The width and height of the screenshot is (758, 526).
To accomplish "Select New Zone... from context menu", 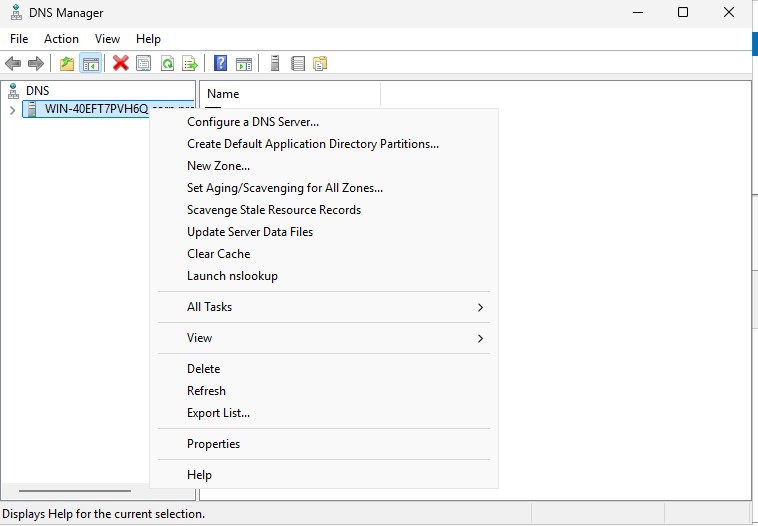I will [x=218, y=166].
